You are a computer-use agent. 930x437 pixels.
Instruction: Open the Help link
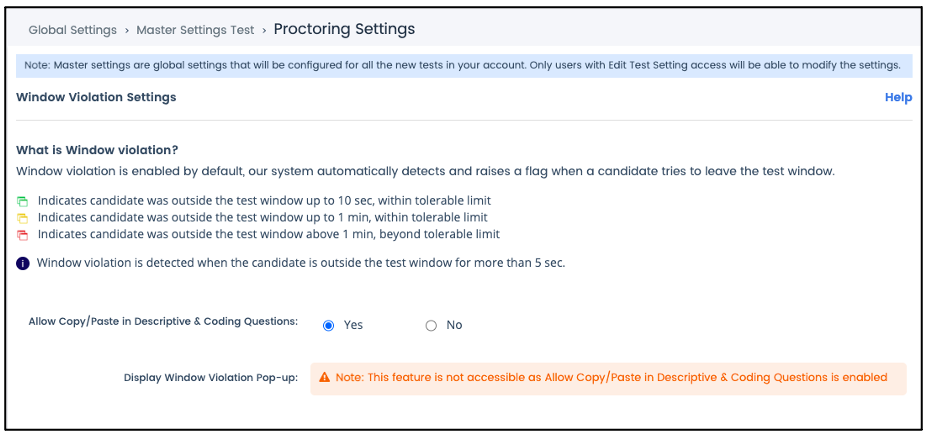pos(898,97)
